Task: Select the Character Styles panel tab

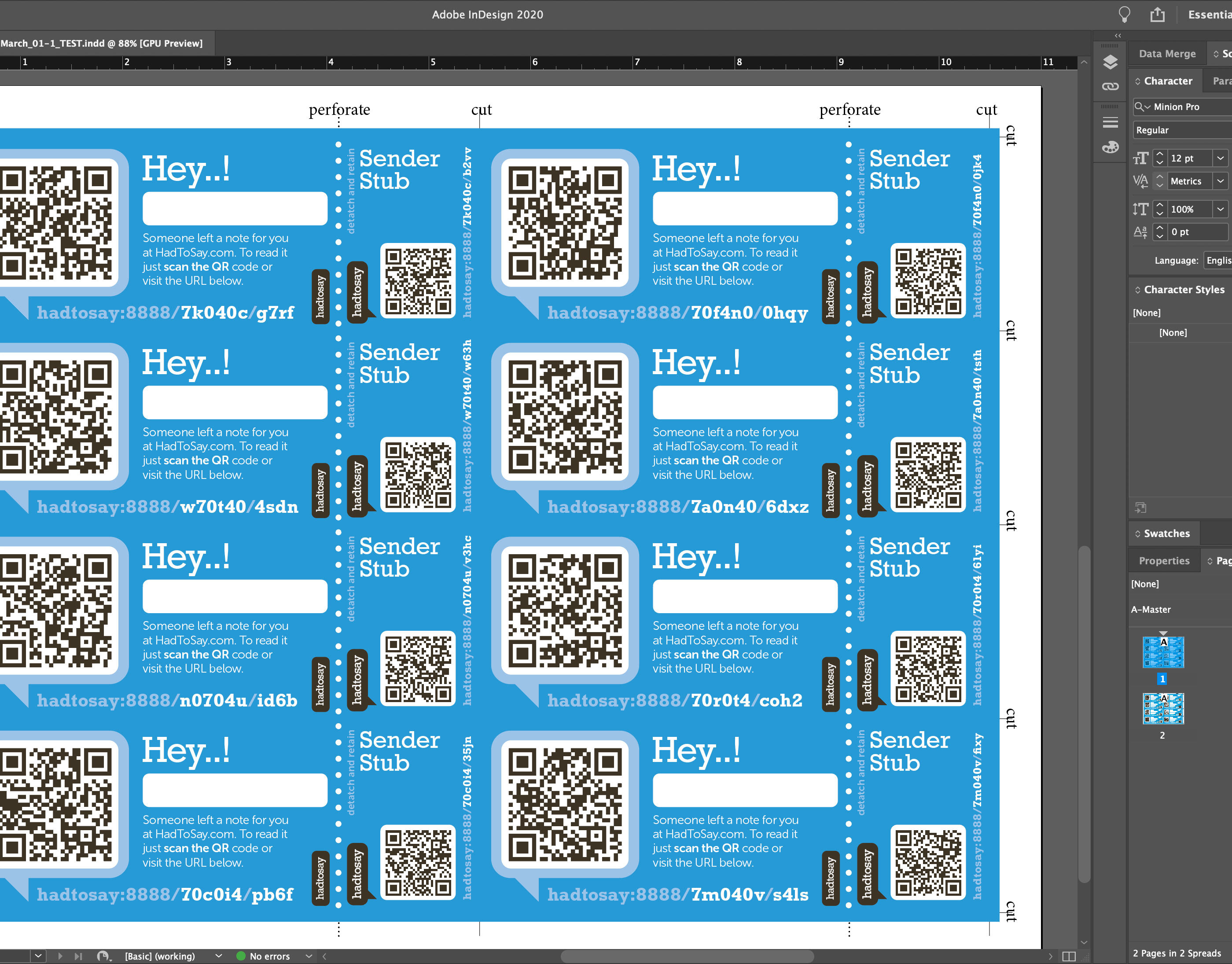Action: coord(1180,290)
